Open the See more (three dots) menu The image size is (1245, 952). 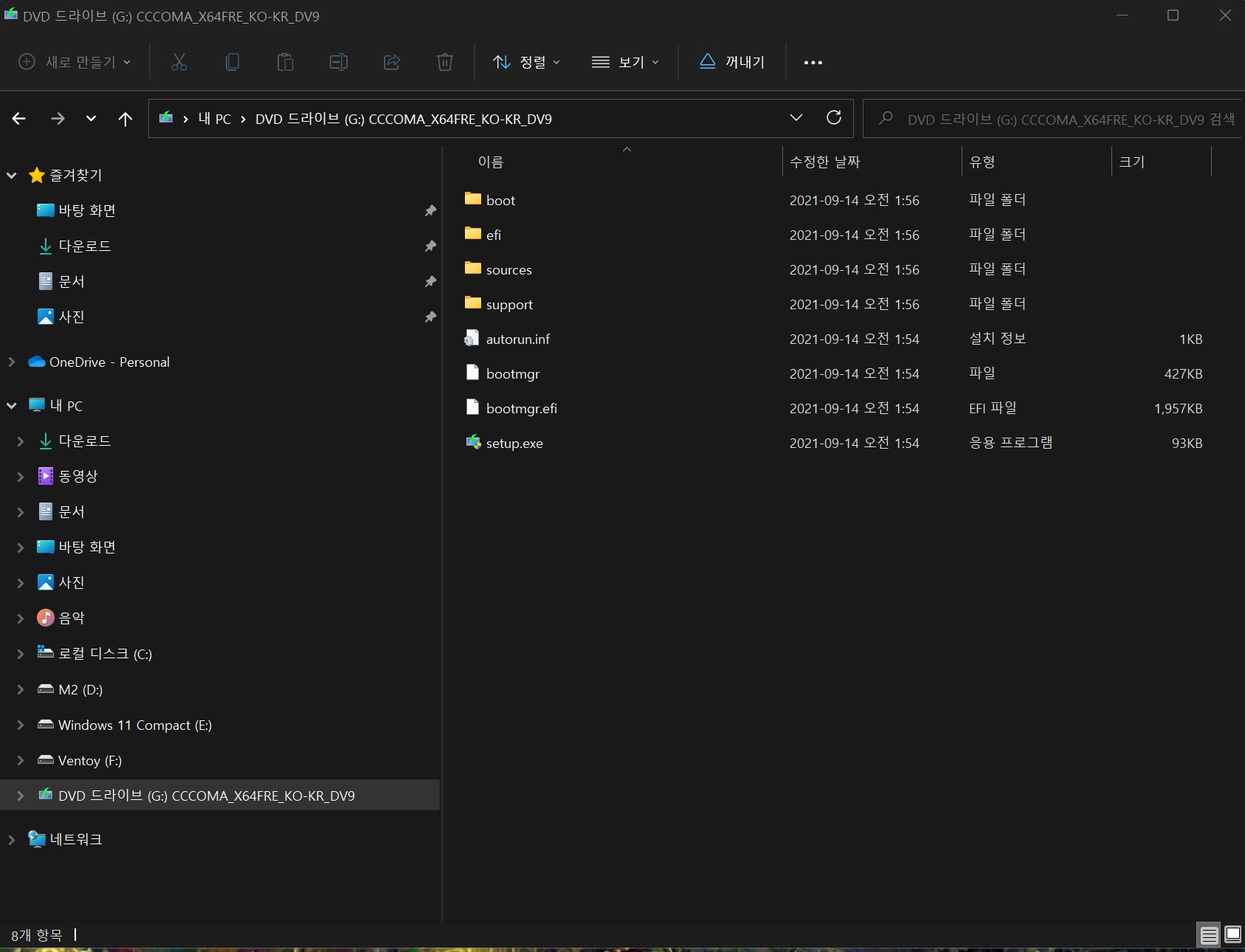(x=813, y=63)
